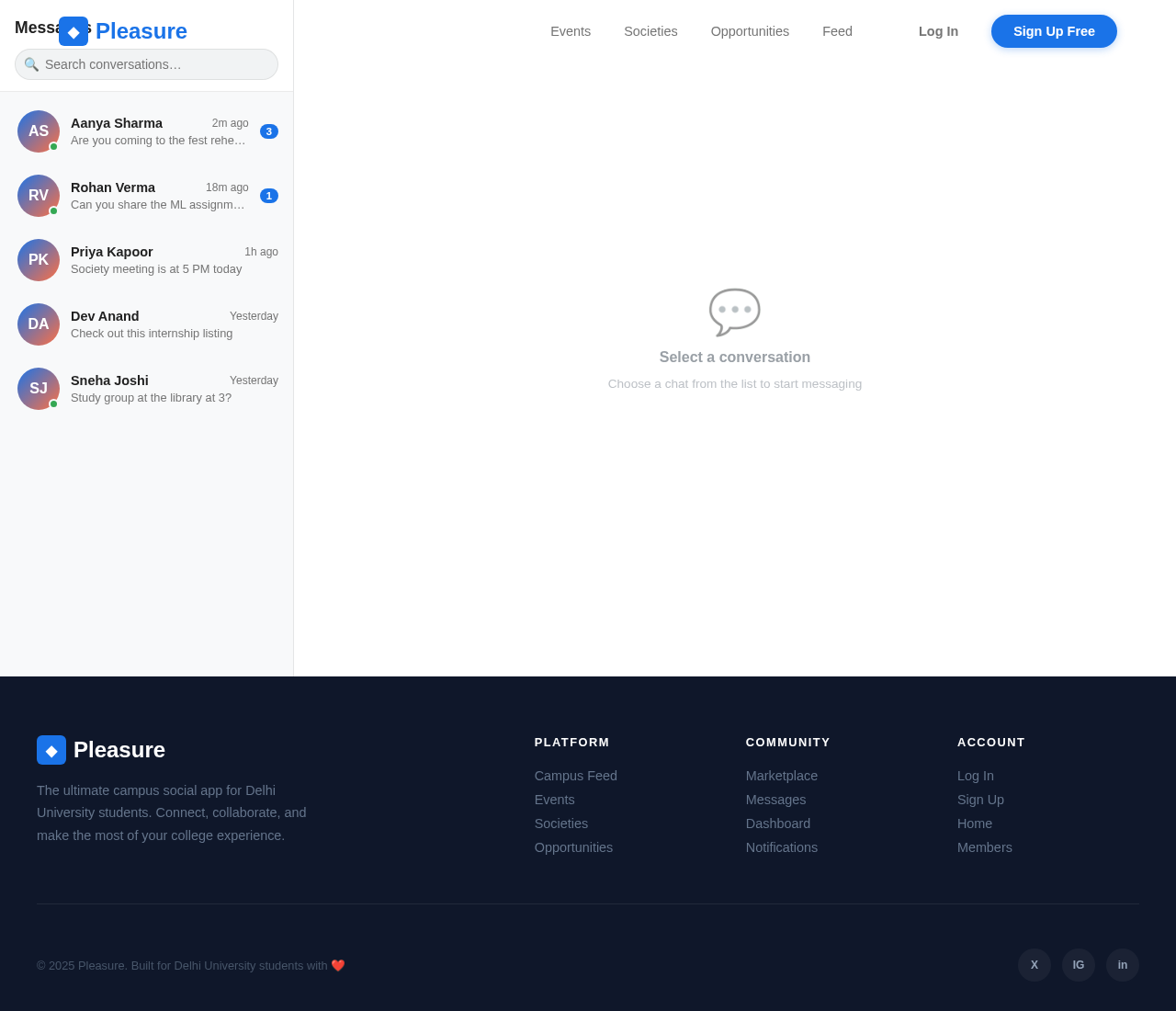Open Feed in the top navigation
Image resolution: width=1176 pixels, height=1011 pixels.
tap(837, 31)
